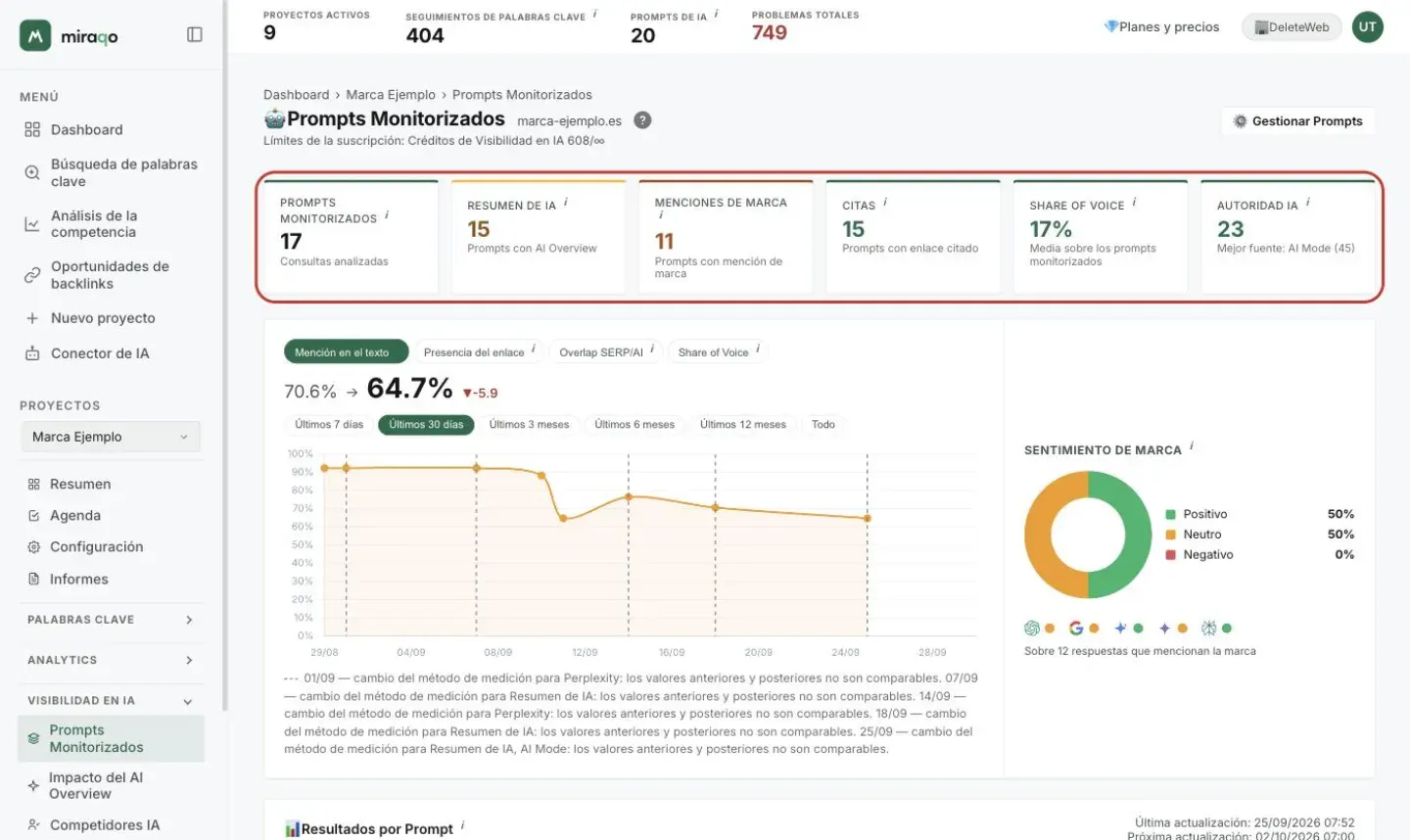Switch to the Presencia del enlace tab
This screenshot has width=1410, height=840.
click(x=479, y=352)
